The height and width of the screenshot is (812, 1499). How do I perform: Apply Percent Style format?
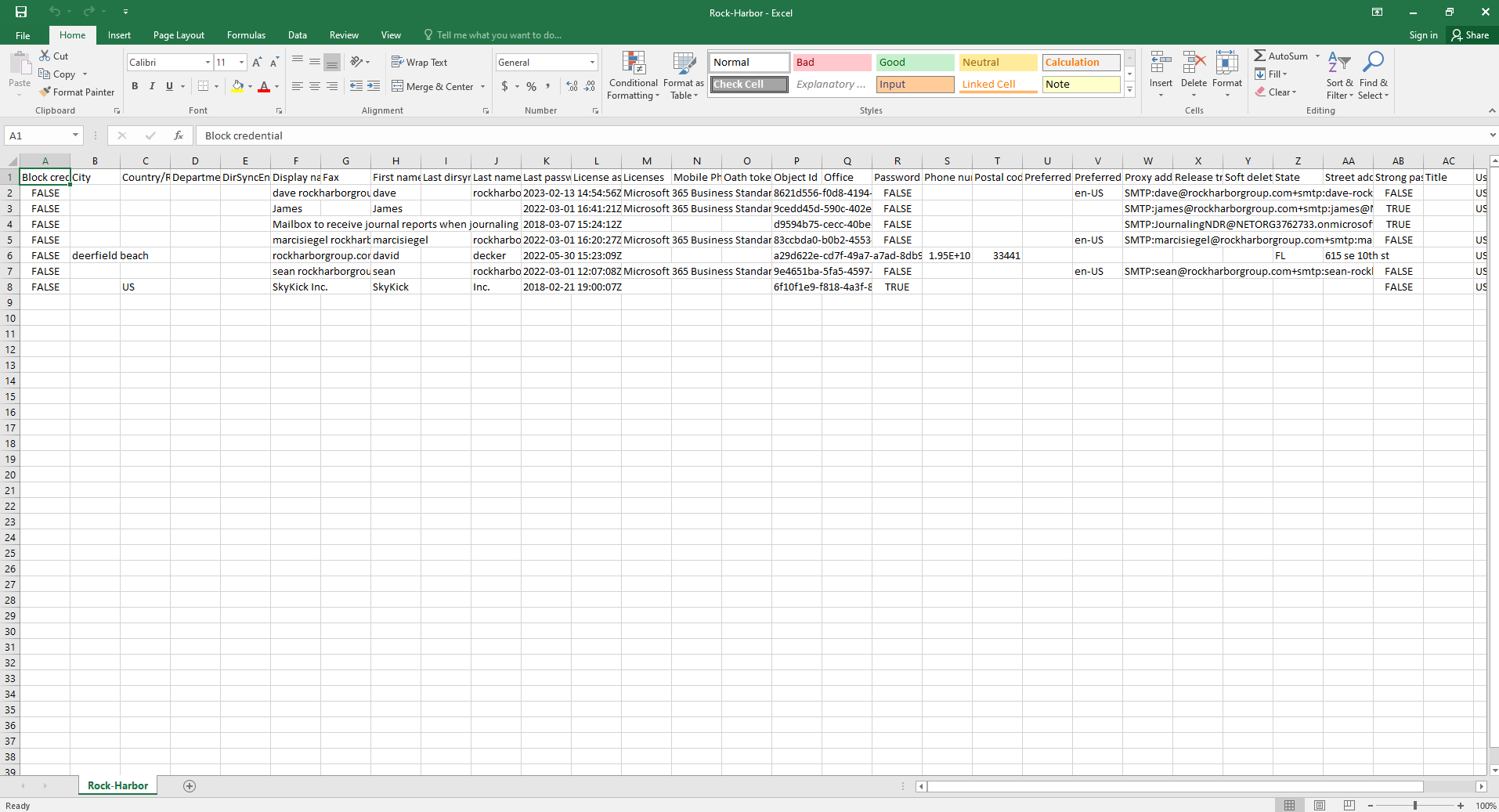point(532,86)
